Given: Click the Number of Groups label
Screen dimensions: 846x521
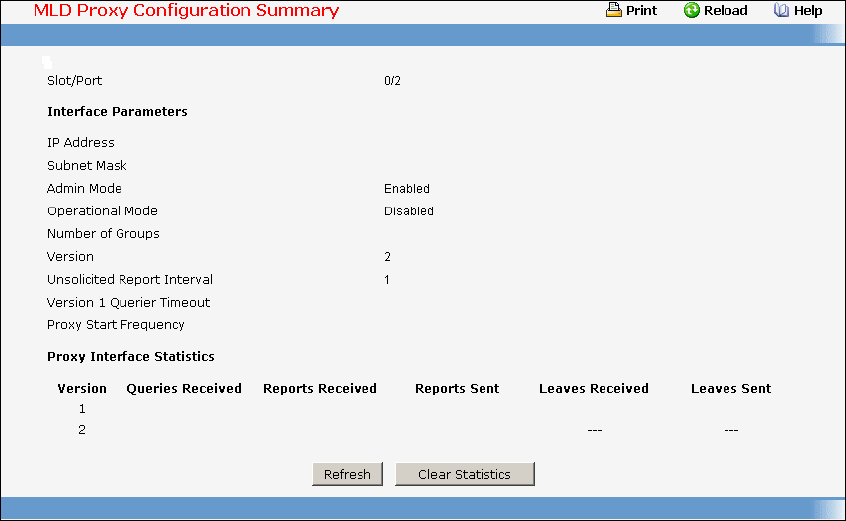Looking at the screenshot, I should point(104,234).
